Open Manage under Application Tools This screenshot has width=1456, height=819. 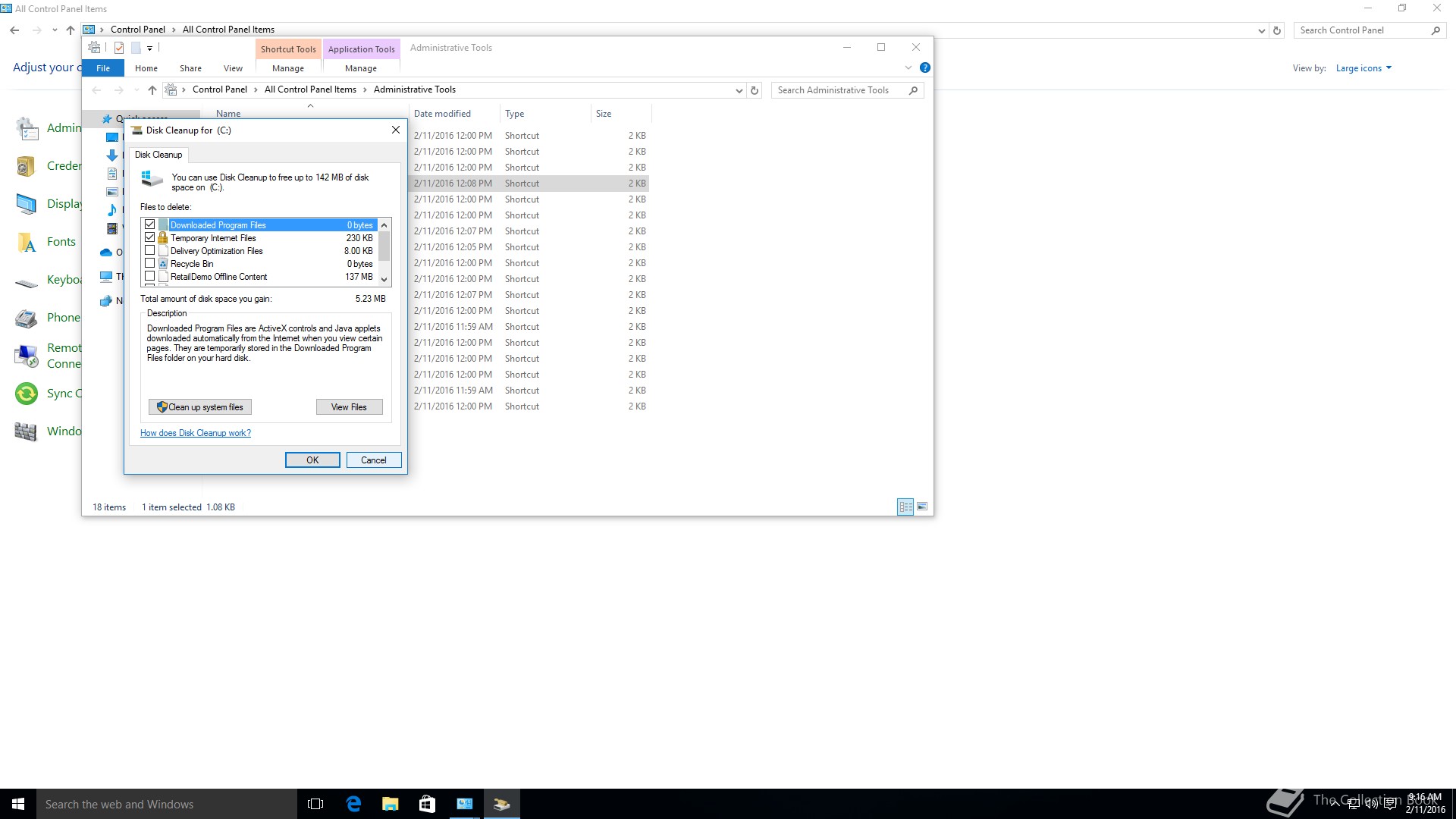tap(361, 68)
